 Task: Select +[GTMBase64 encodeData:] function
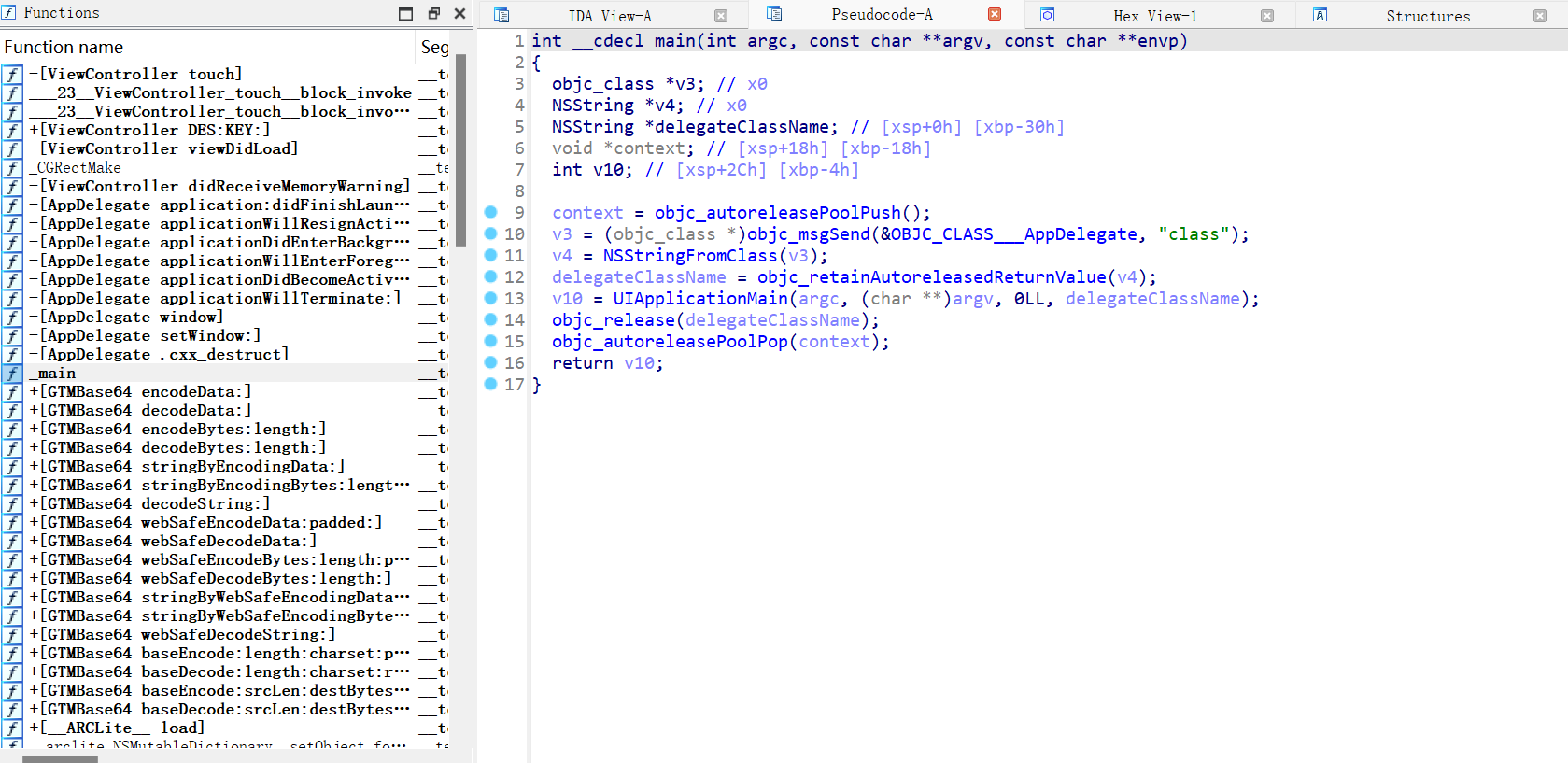coord(140,391)
